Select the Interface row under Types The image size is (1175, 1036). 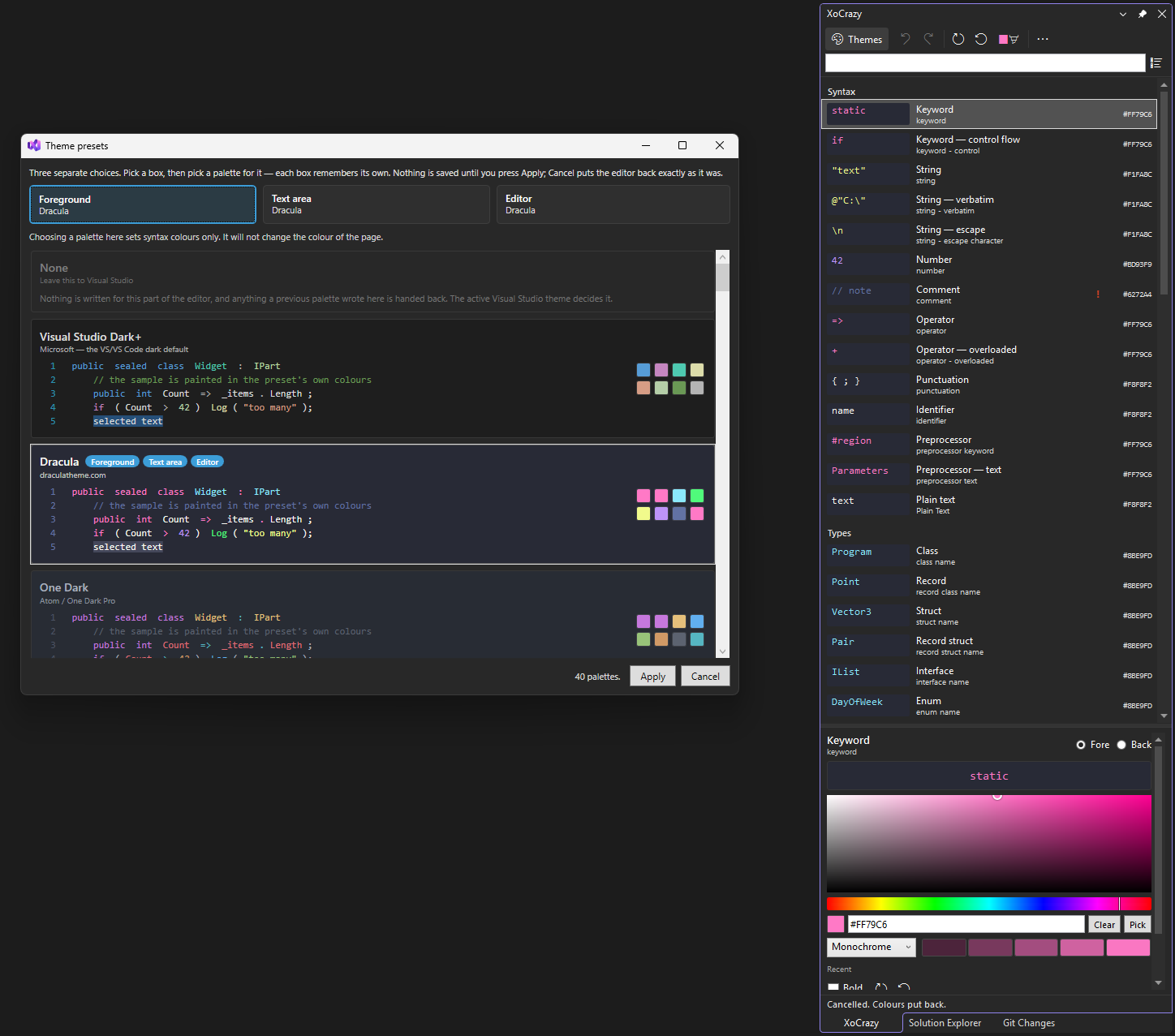pos(989,676)
